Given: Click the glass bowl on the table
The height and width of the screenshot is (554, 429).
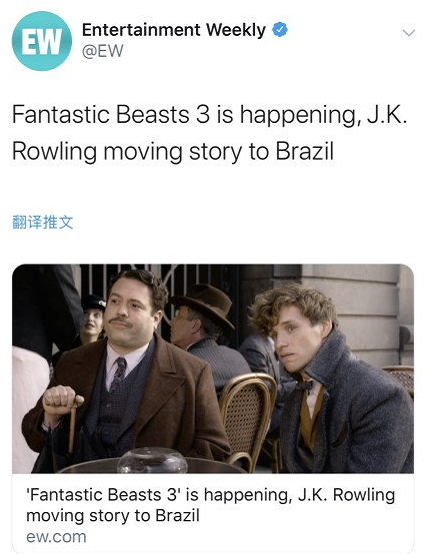Looking at the screenshot, I should (x=152, y=460).
